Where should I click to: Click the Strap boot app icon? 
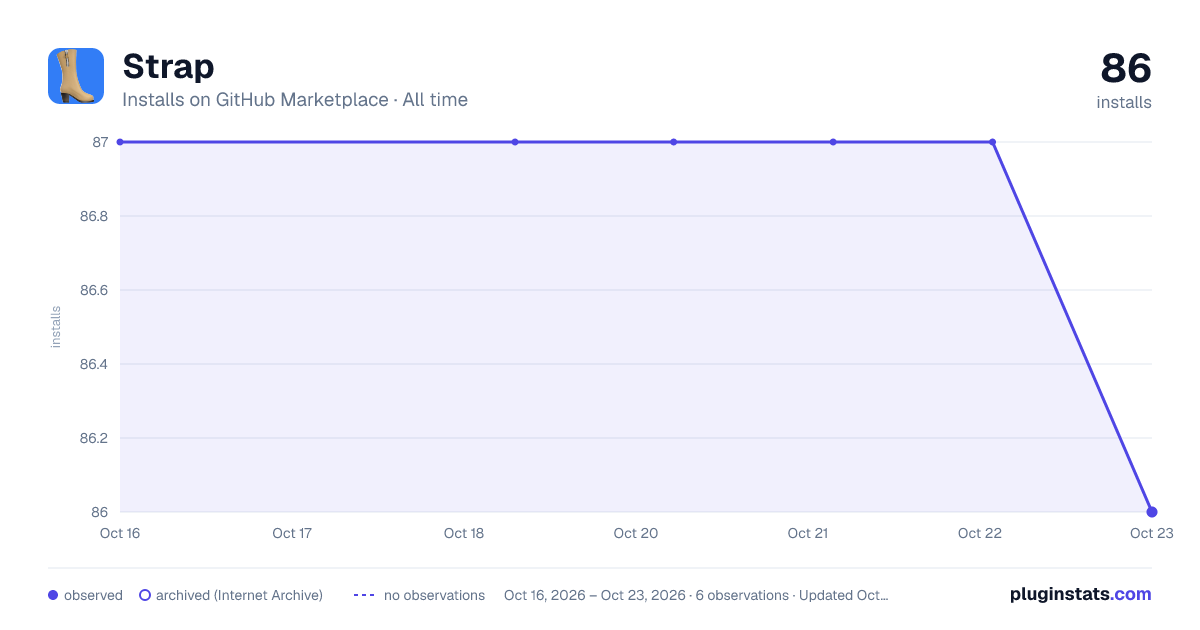click(76, 76)
